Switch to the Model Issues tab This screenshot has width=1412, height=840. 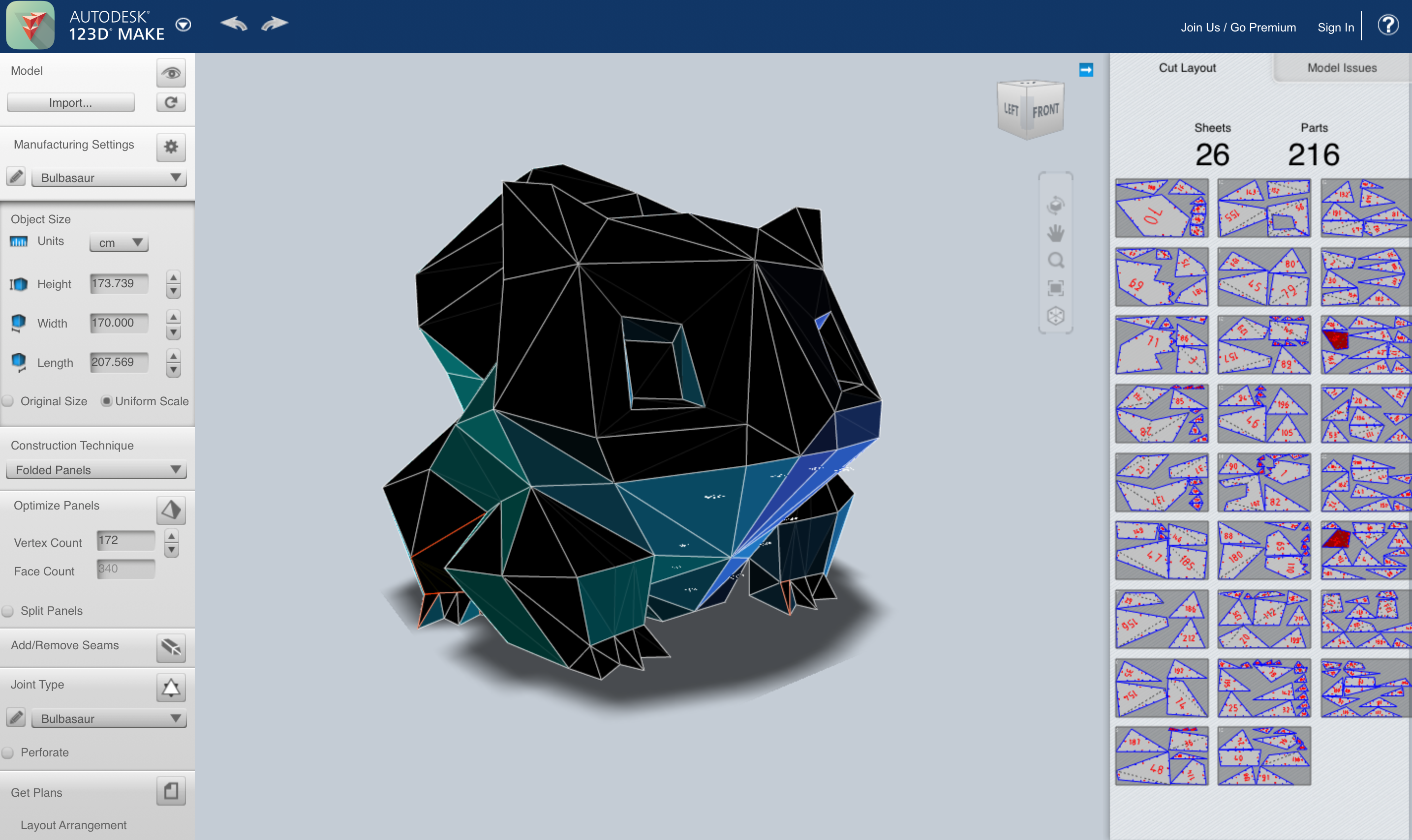click(1342, 68)
